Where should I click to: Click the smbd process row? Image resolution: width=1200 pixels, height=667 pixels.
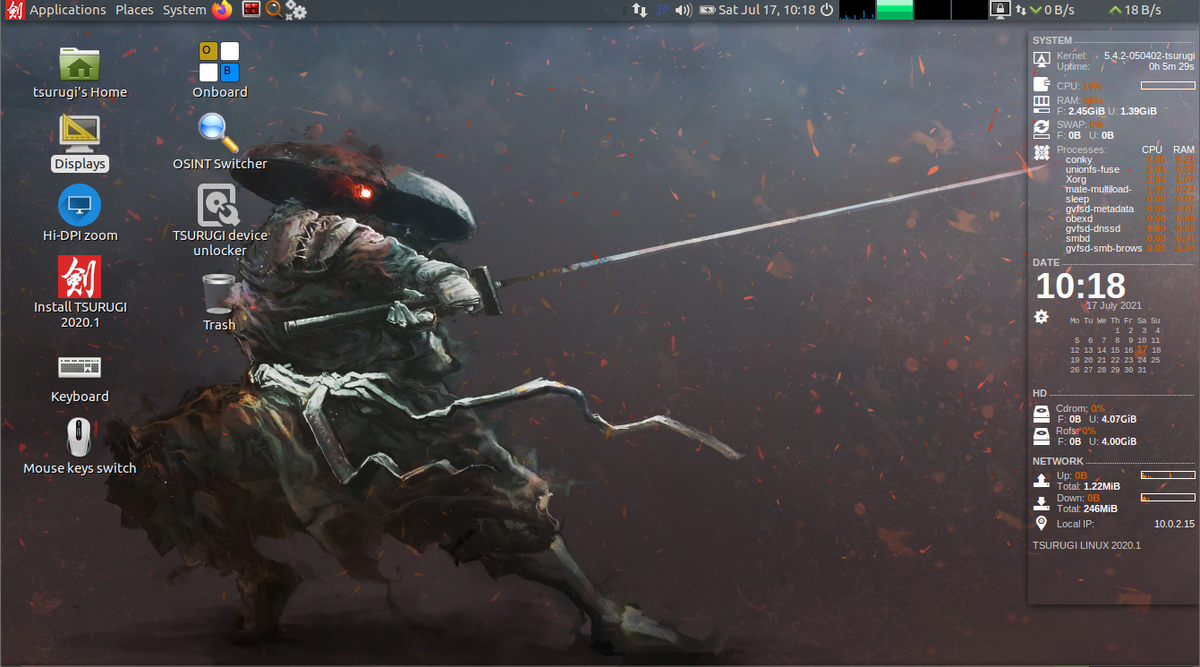click(x=1130, y=238)
